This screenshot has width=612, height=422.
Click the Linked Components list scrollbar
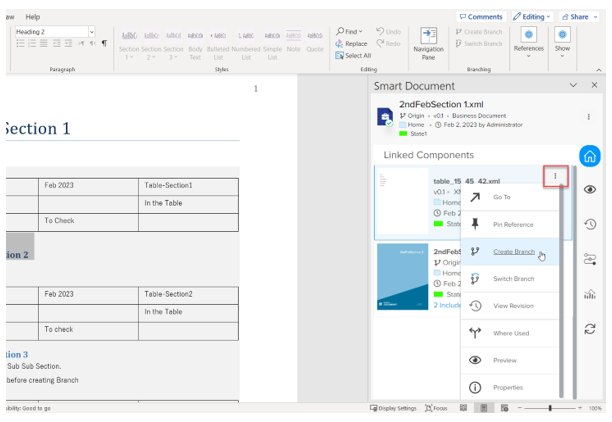coord(574,282)
